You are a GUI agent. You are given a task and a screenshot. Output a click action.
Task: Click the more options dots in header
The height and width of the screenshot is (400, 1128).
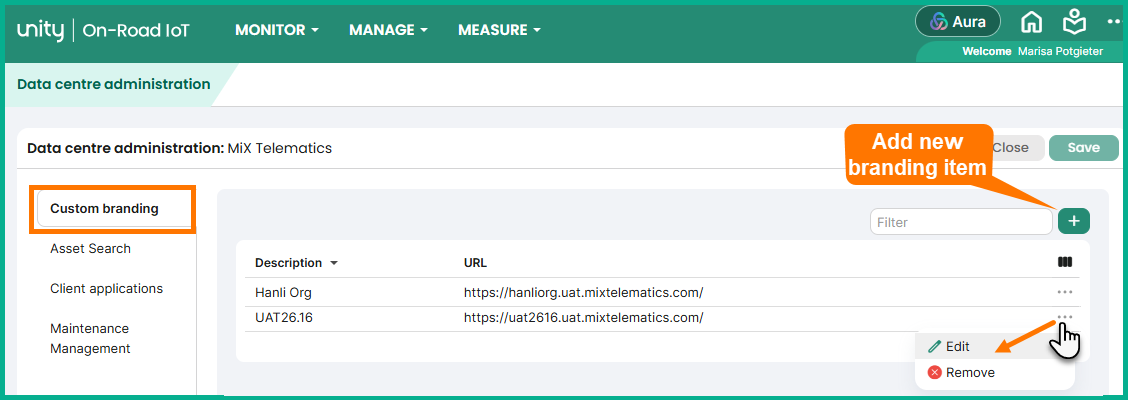[x=1115, y=22]
